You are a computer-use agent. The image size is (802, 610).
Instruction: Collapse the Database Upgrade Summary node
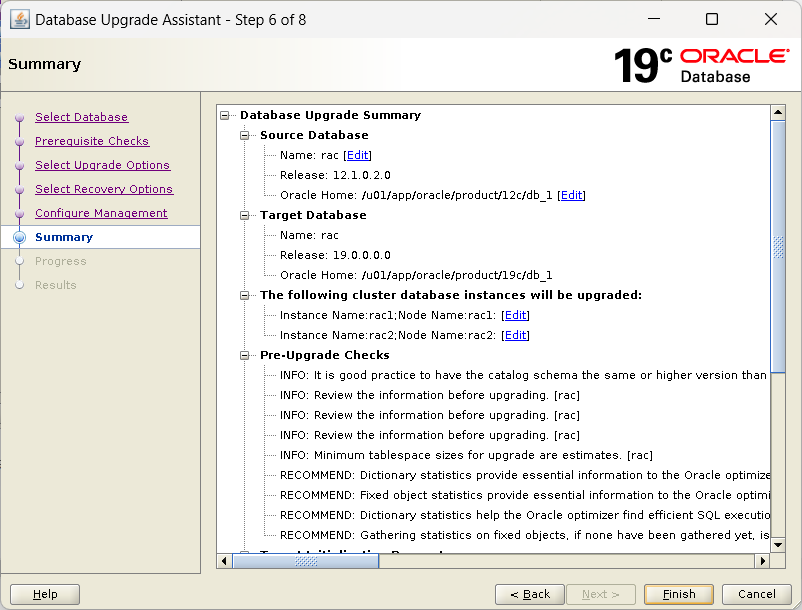tap(225, 116)
